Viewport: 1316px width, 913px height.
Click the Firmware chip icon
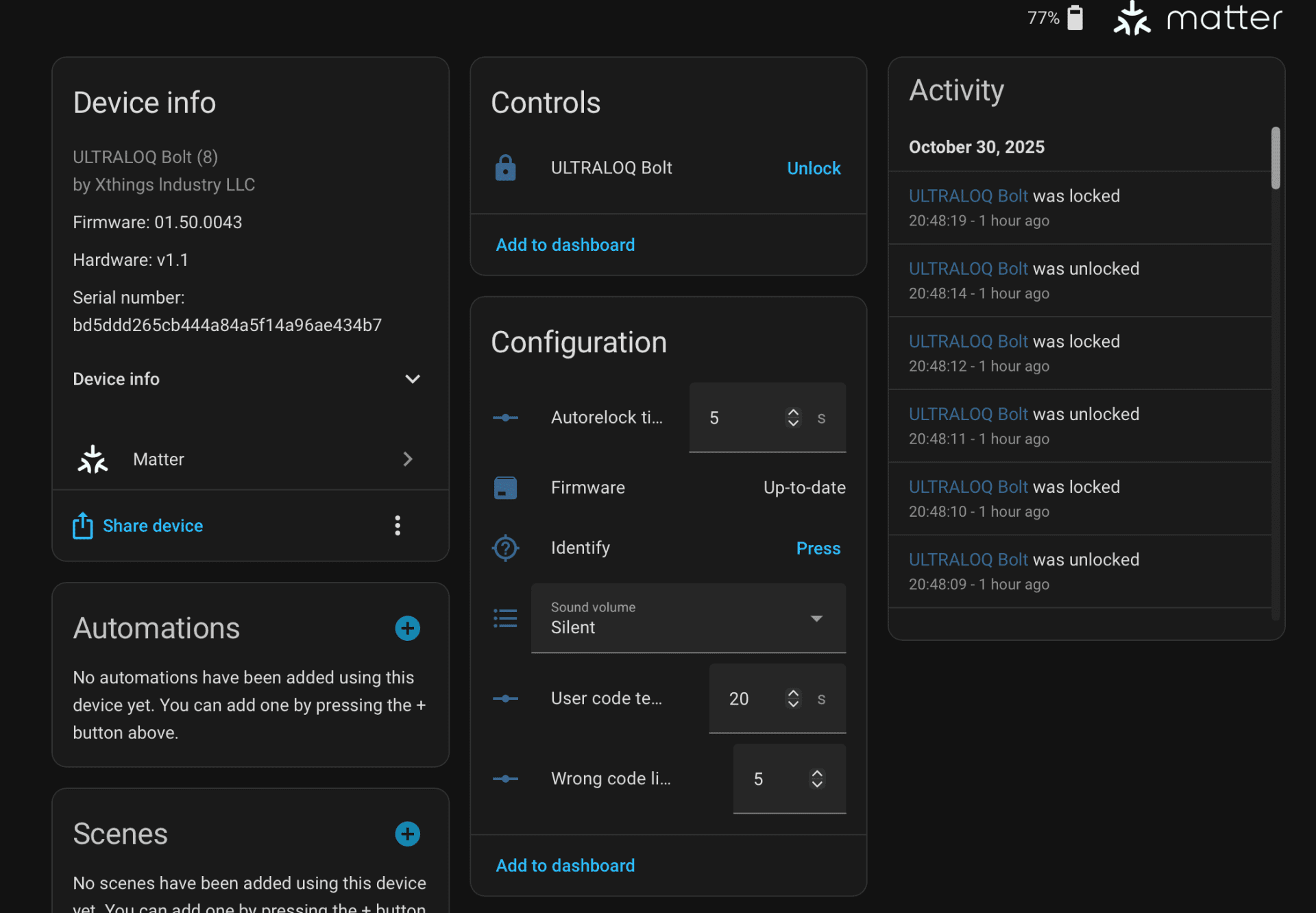pos(505,488)
